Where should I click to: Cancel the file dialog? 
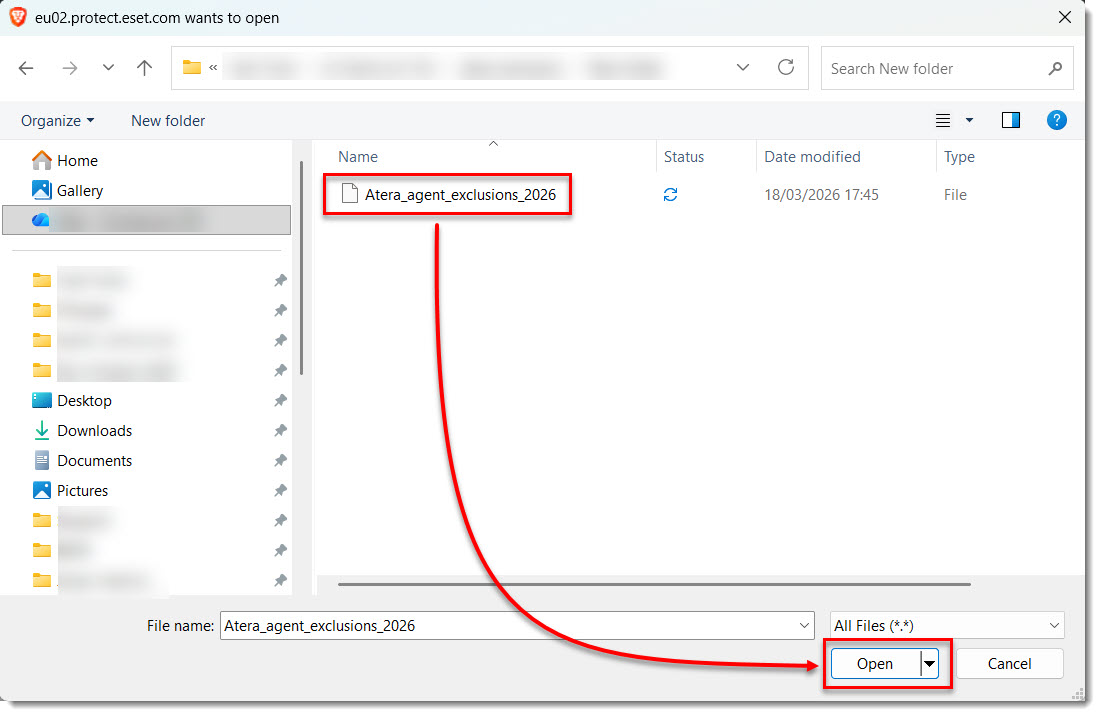(1010, 664)
